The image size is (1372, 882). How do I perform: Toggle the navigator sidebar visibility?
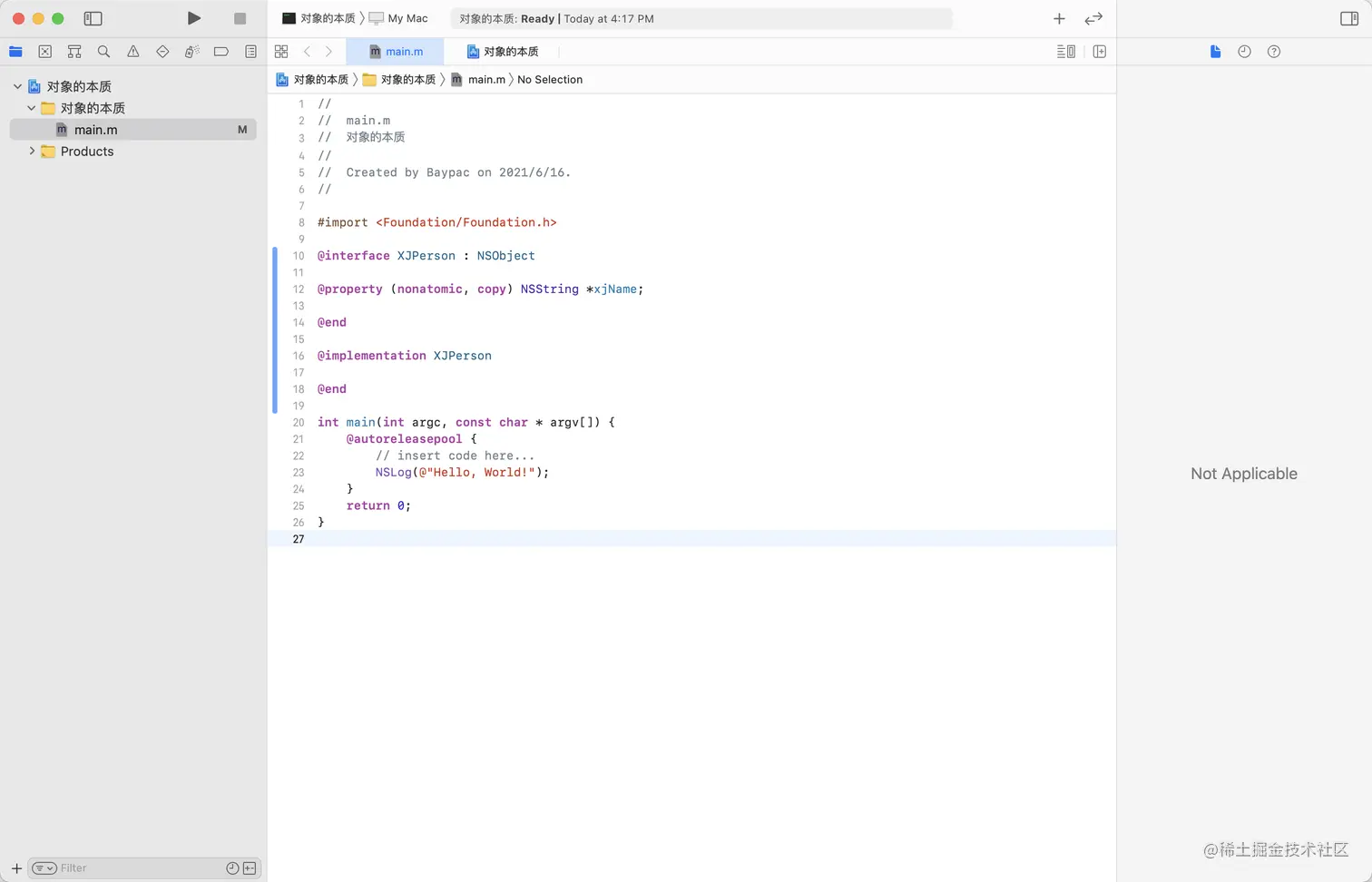(x=93, y=18)
